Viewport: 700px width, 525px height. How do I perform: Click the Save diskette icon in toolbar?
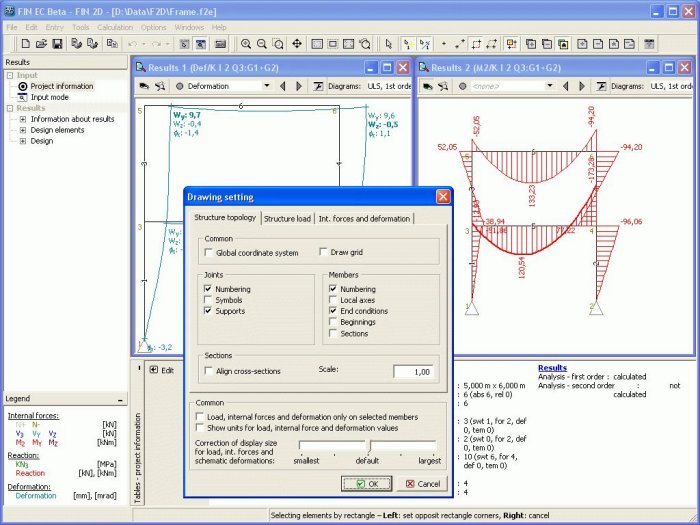pyautogui.click(x=57, y=44)
